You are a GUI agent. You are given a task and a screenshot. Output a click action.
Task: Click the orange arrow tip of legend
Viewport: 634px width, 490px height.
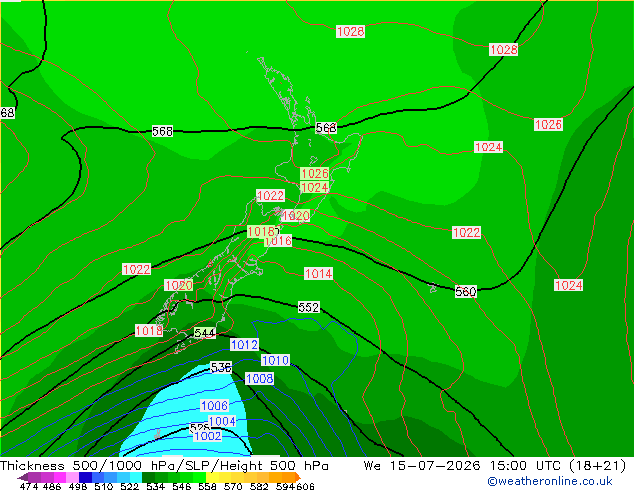[298, 477]
